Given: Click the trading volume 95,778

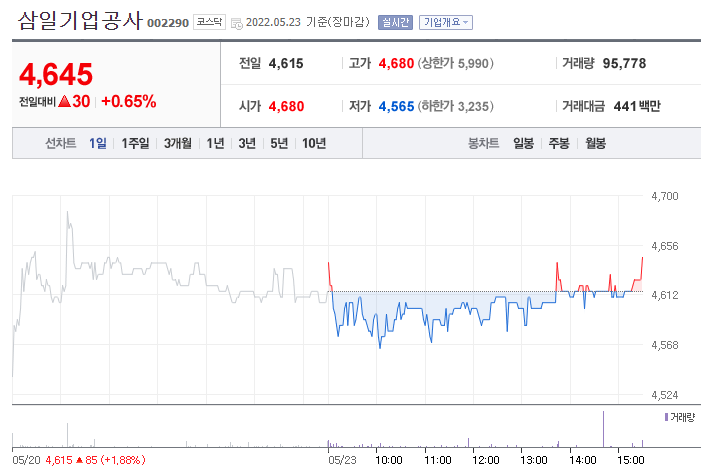Looking at the screenshot, I should [624, 63].
